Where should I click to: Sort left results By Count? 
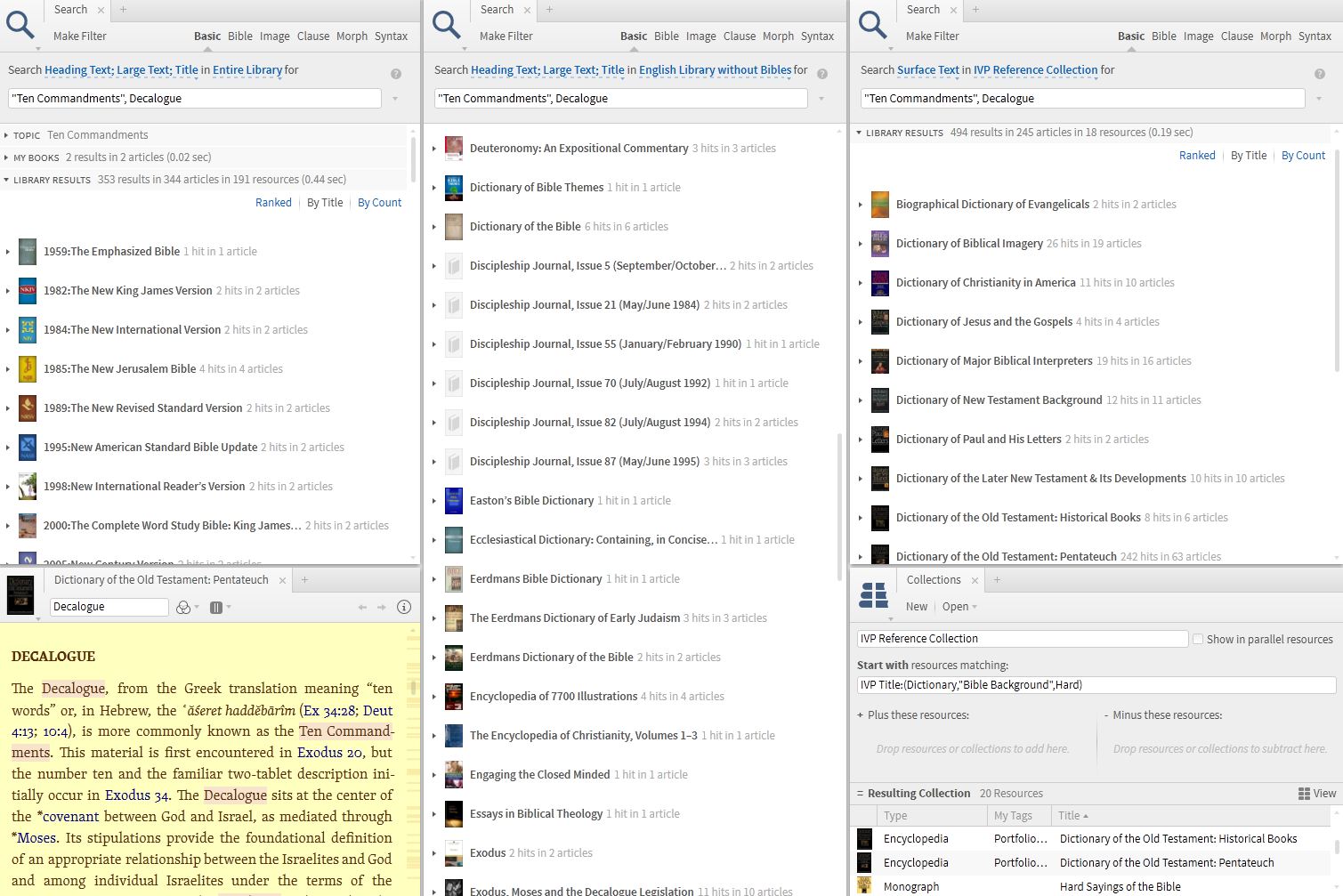coord(380,203)
